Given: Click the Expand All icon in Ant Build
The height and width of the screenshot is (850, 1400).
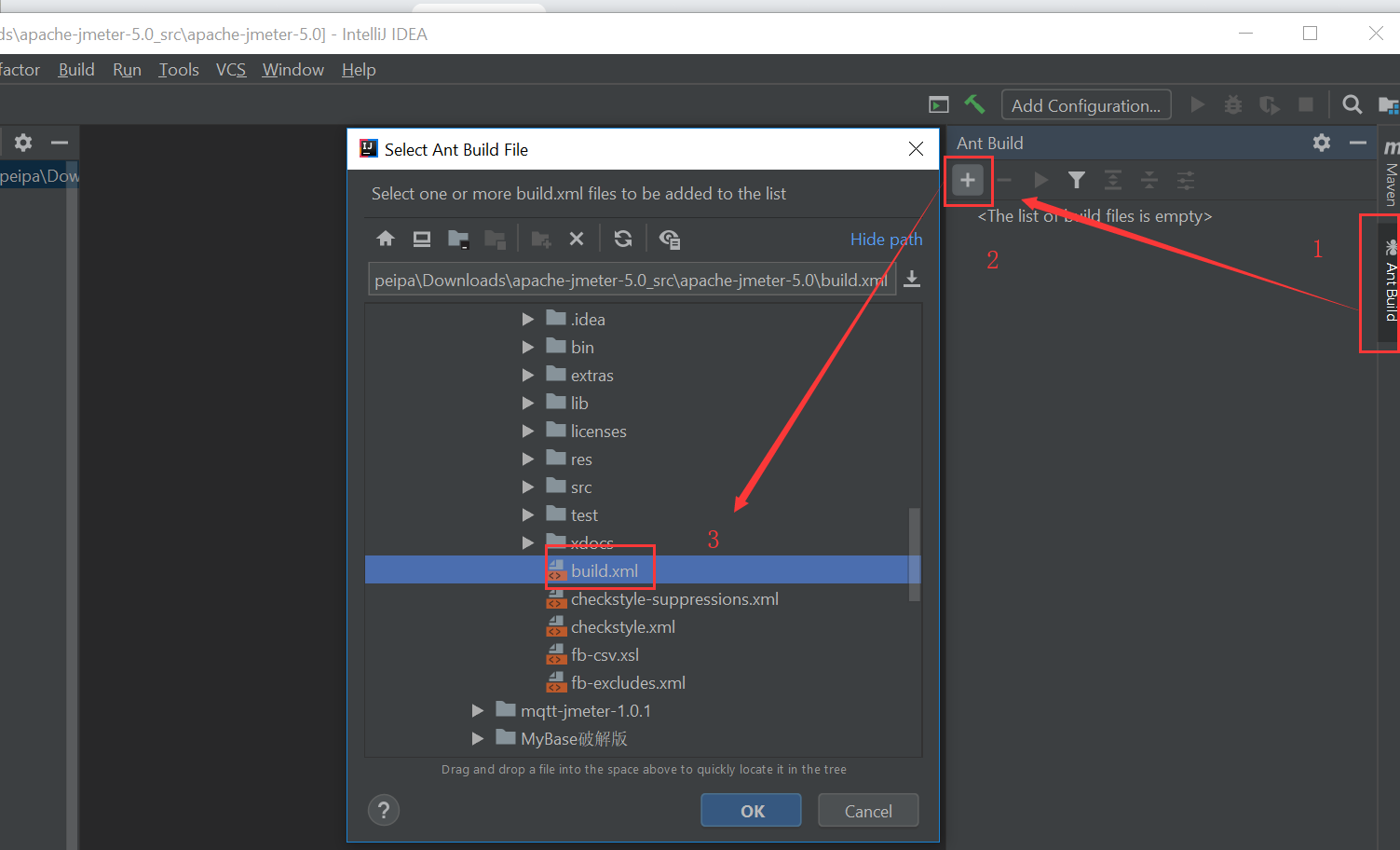Looking at the screenshot, I should pyautogui.click(x=1113, y=180).
